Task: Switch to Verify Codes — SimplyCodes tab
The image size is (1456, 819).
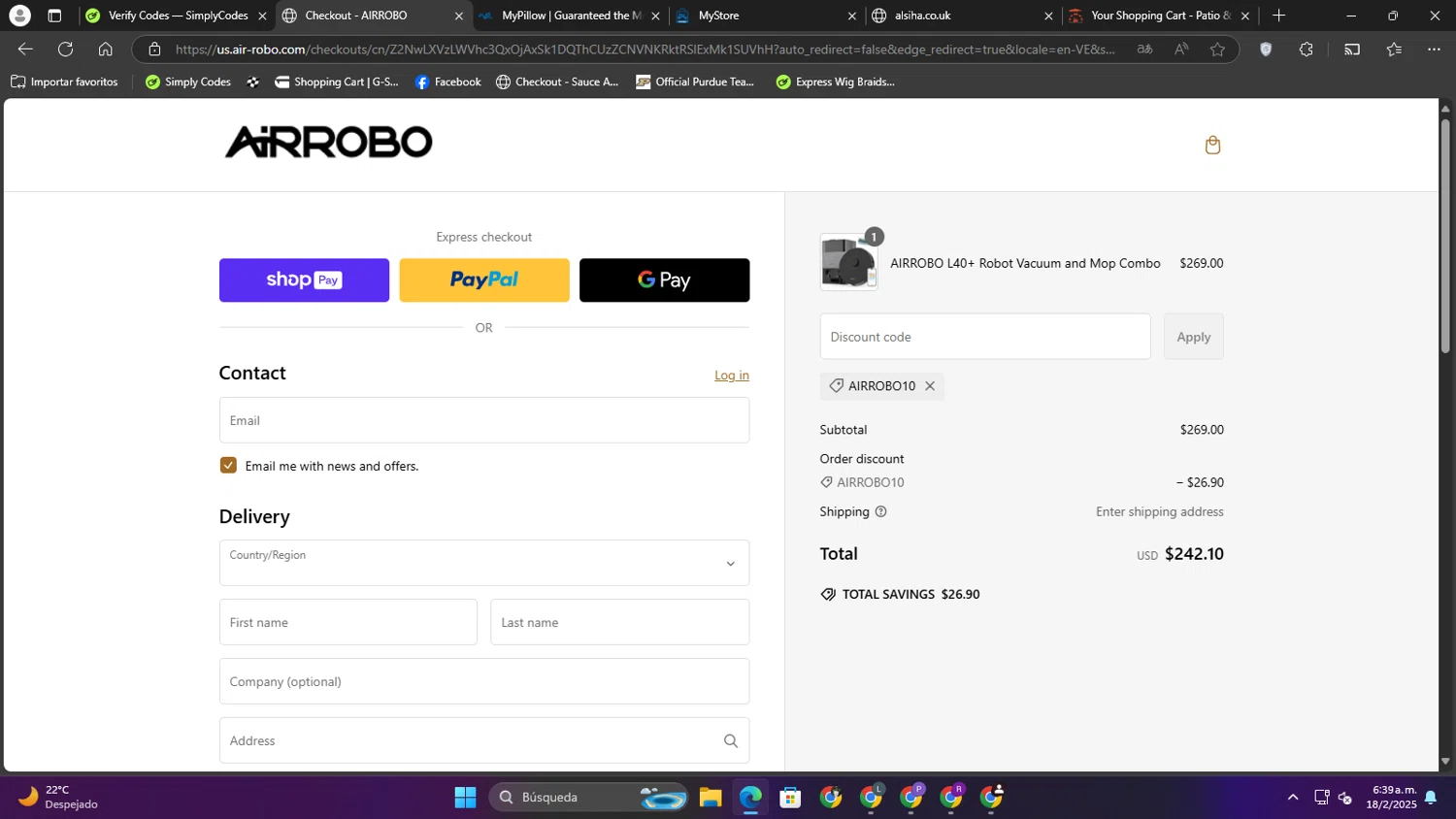Action: [176, 16]
